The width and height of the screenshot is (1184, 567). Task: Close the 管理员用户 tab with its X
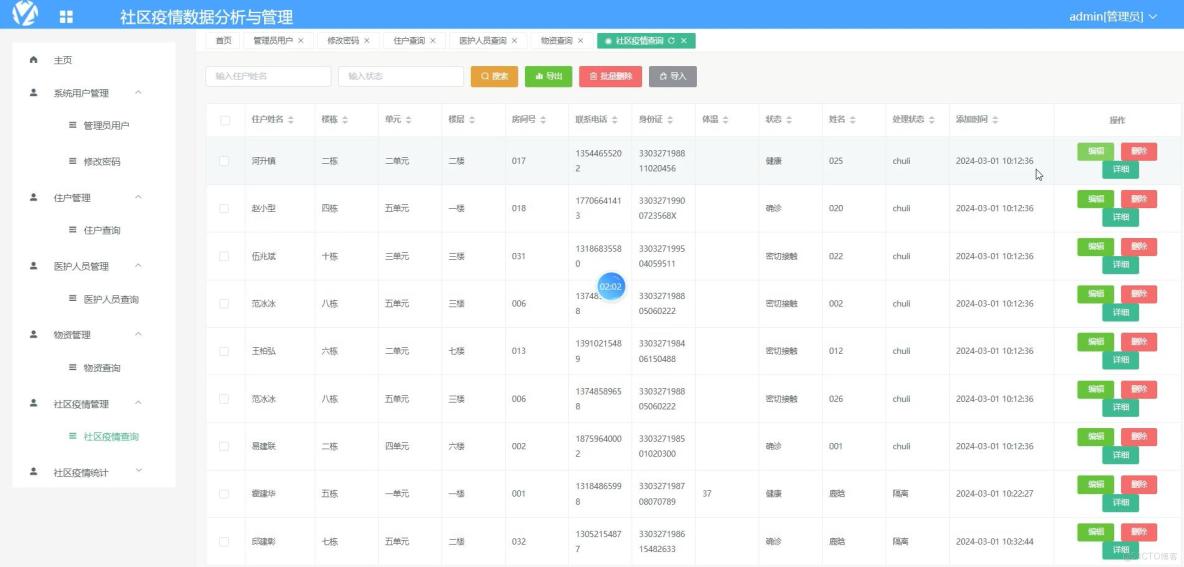301,41
